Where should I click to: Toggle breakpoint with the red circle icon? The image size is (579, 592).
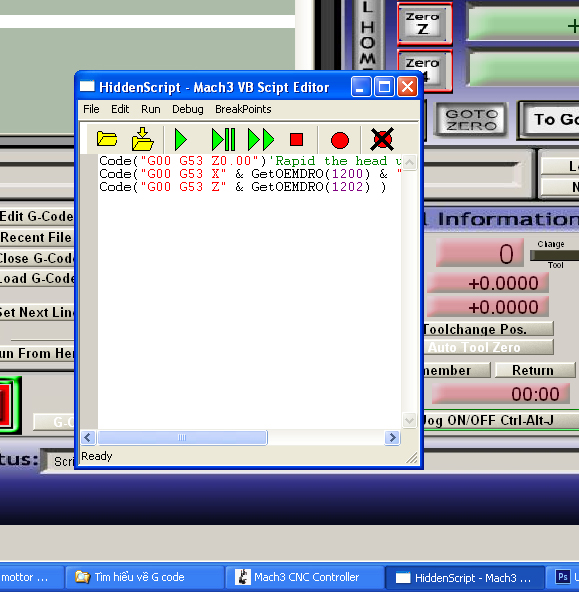[x=340, y=140]
